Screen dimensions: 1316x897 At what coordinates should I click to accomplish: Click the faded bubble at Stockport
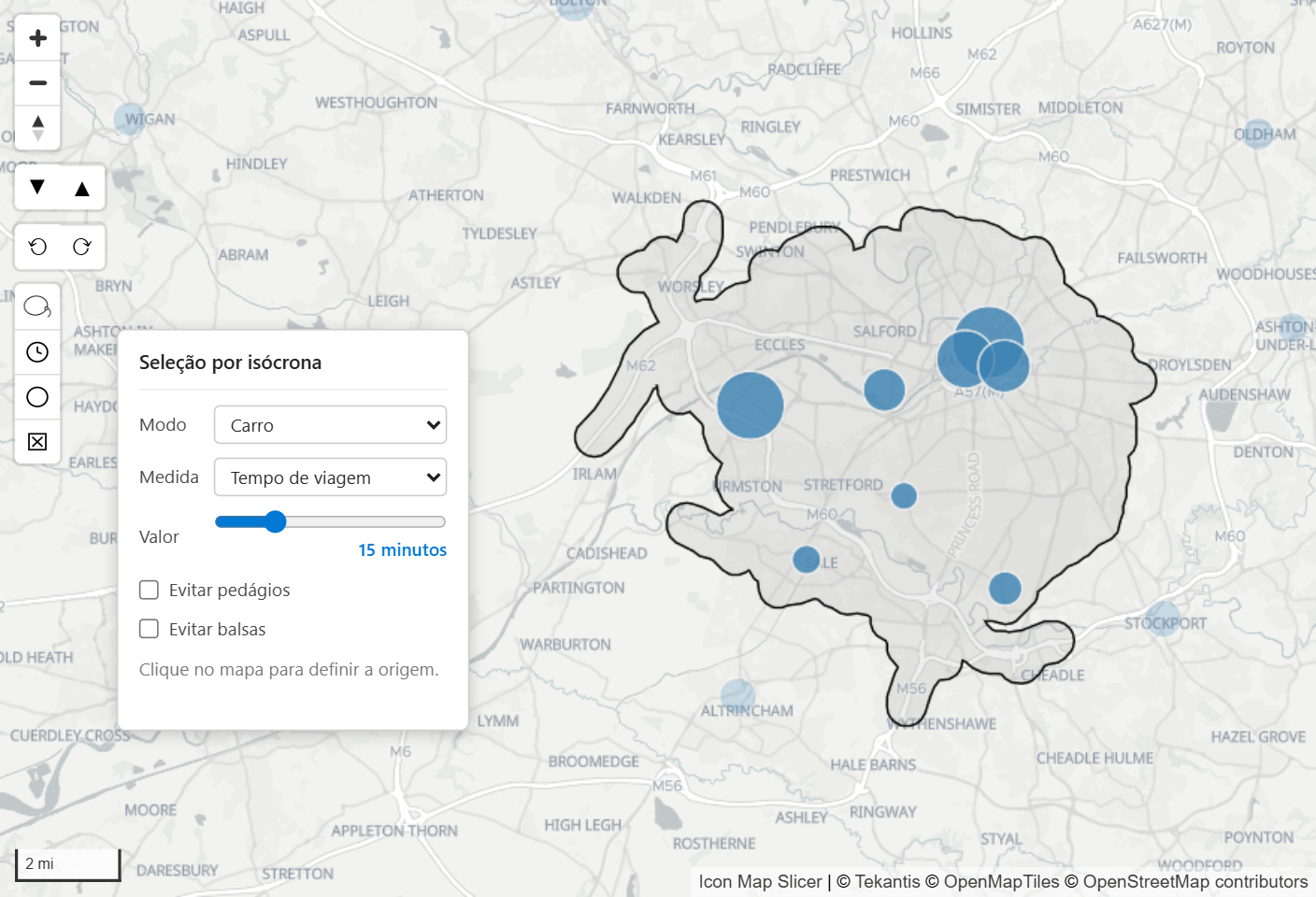(x=1164, y=619)
